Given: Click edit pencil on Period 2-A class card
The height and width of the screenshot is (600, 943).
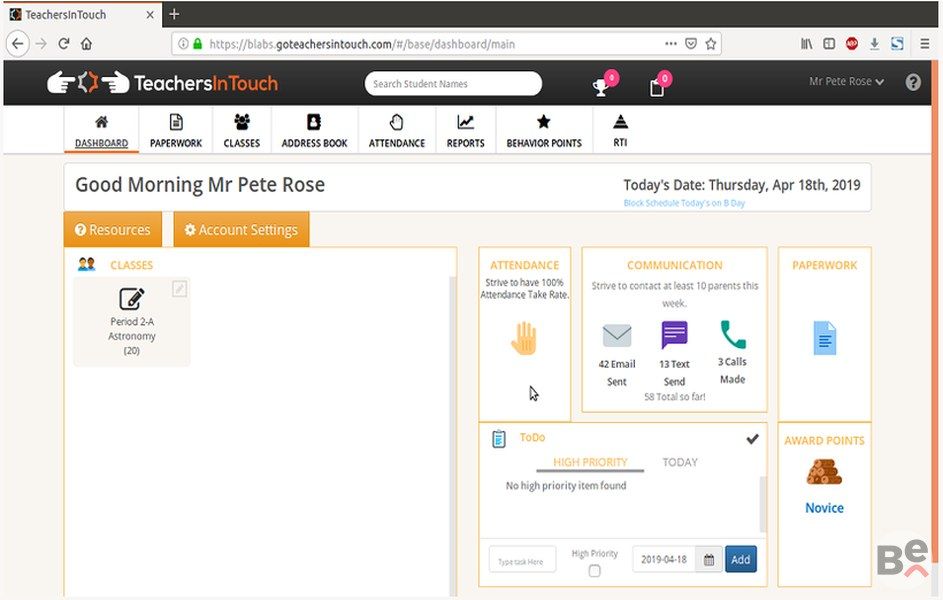Looking at the screenshot, I should 179,289.
